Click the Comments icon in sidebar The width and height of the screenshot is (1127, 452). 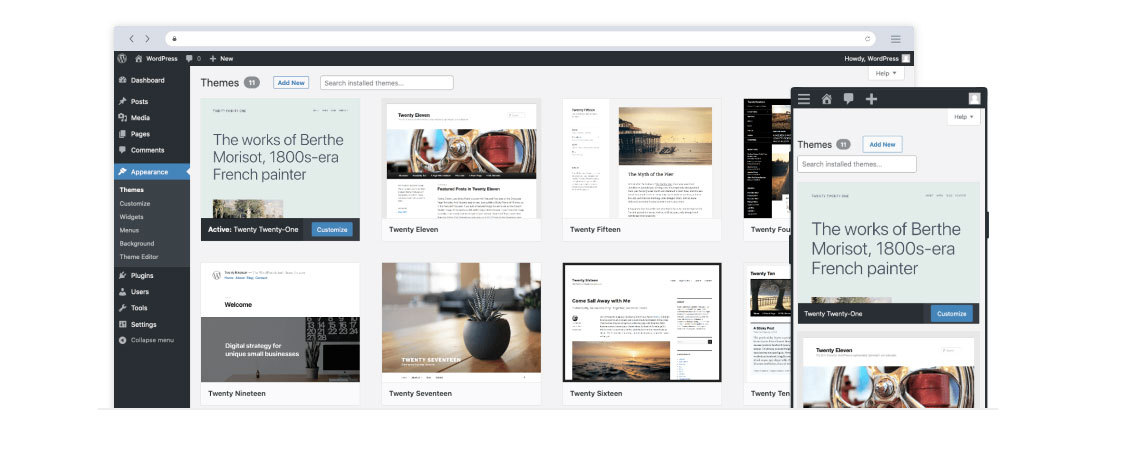click(x=123, y=150)
